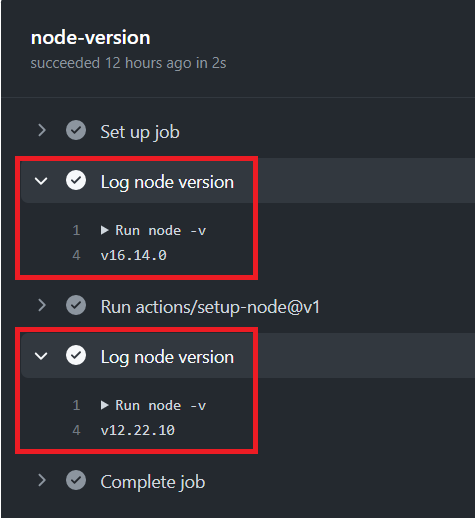Viewport: 475px width, 518px height.
Task: Click check icon of second Log node version
Action: (76, 355)
